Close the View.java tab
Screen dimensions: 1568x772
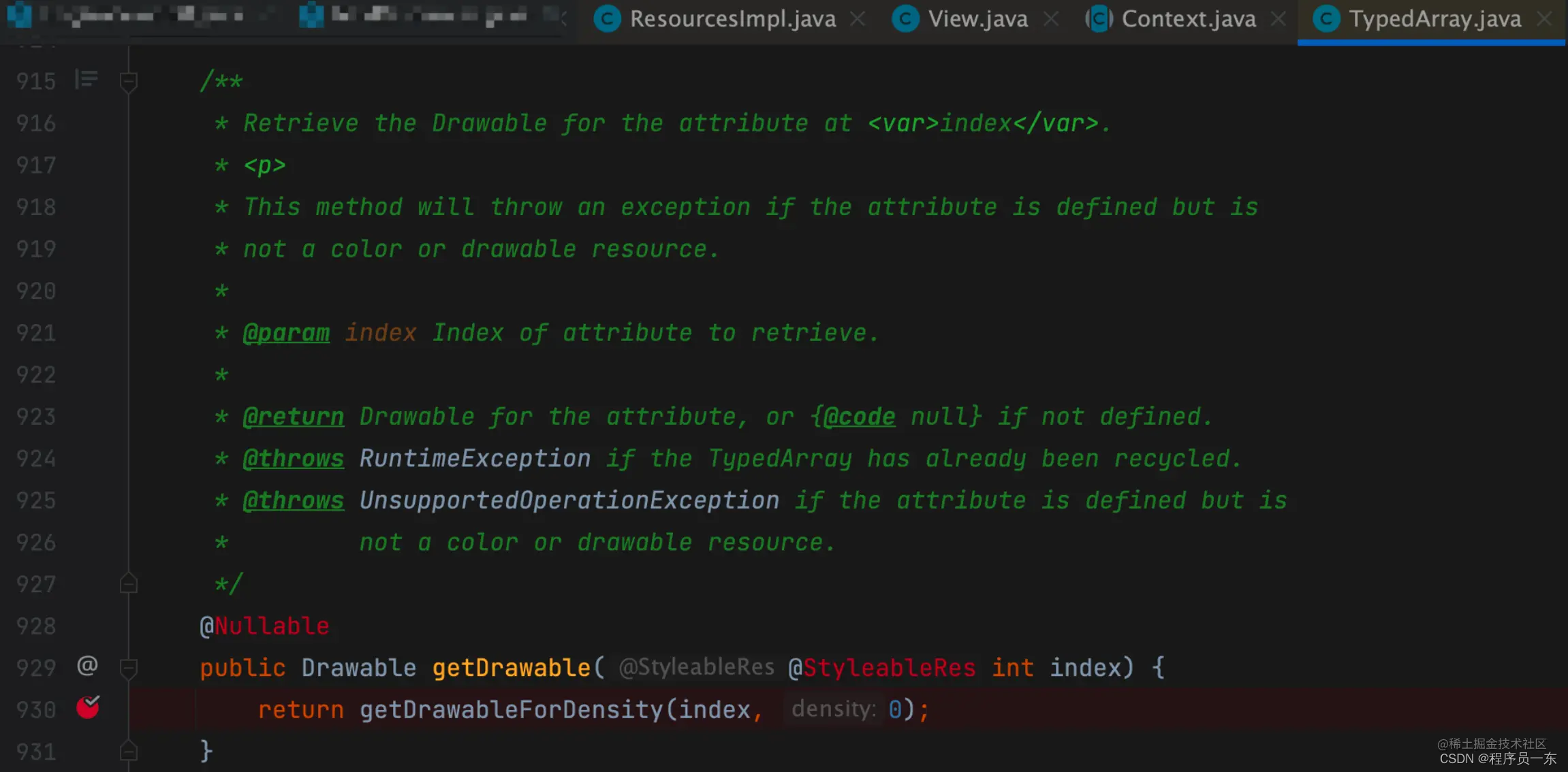1051,19
